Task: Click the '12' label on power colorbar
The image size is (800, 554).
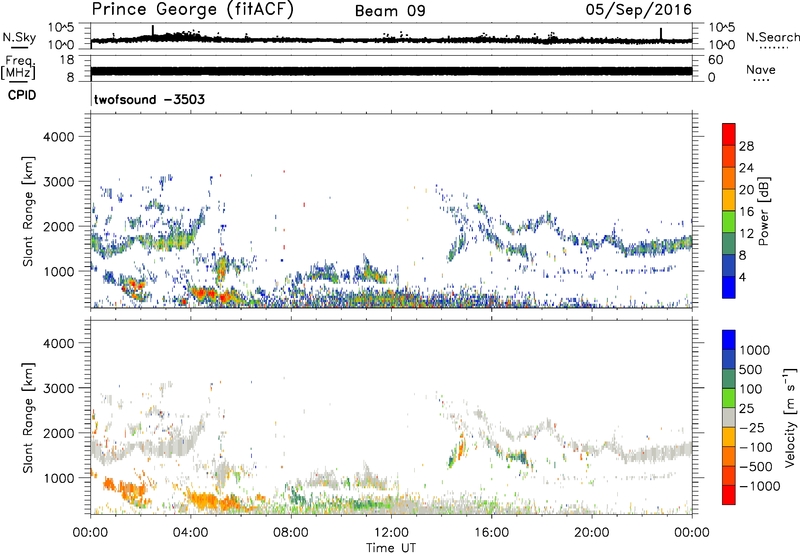Action: 746,234
